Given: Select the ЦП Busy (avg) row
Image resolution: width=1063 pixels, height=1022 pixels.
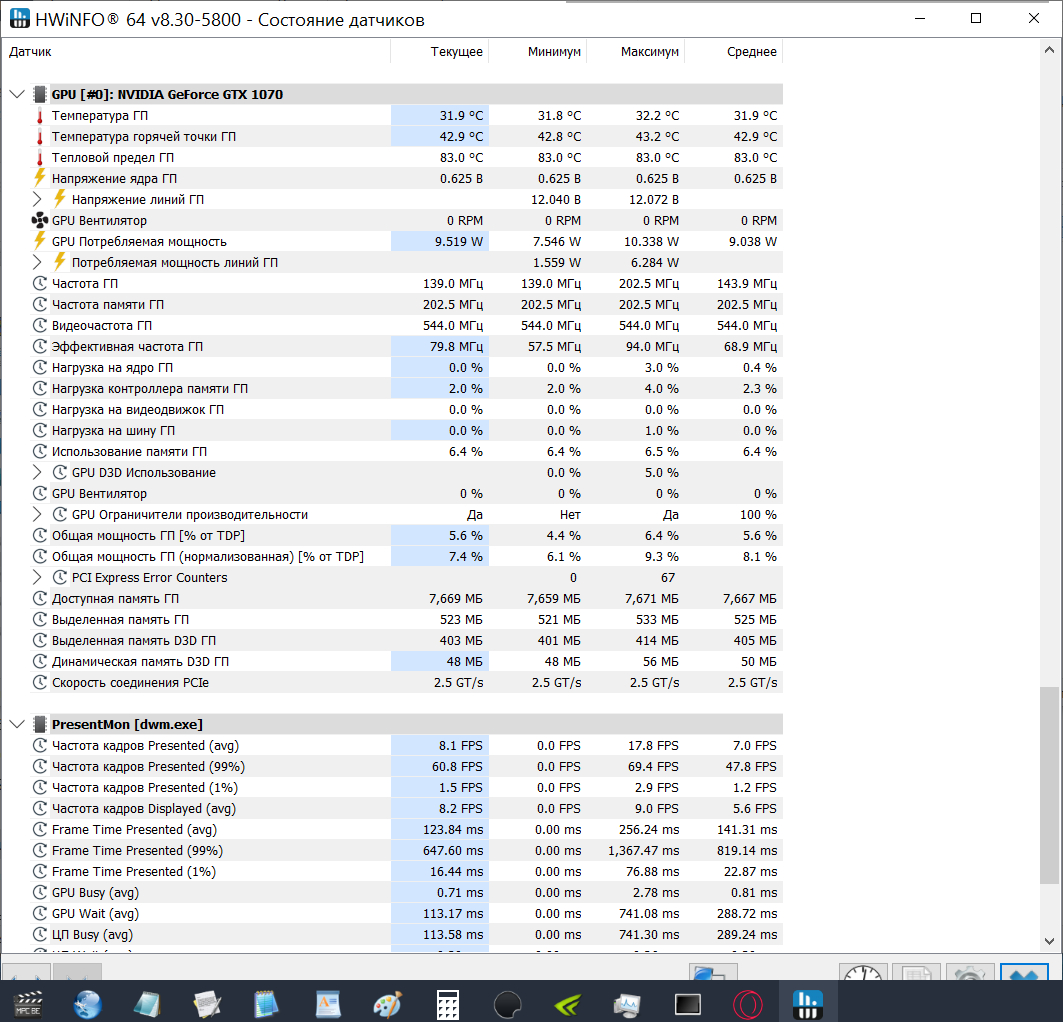Looking at the screenshot, I should (x=407, y=935).
